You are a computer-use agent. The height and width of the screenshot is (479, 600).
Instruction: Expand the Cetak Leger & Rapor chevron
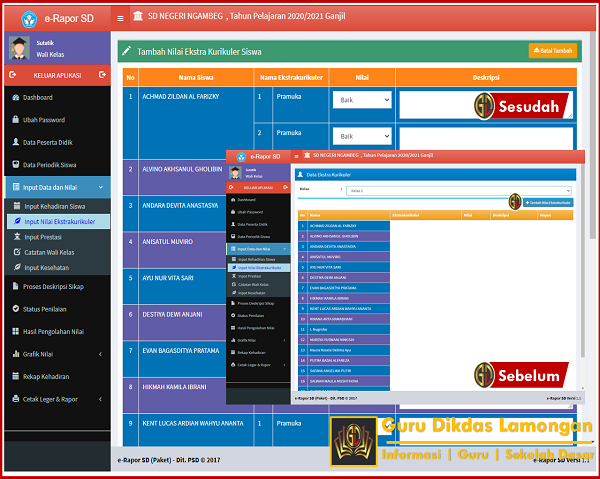point(101,399)
